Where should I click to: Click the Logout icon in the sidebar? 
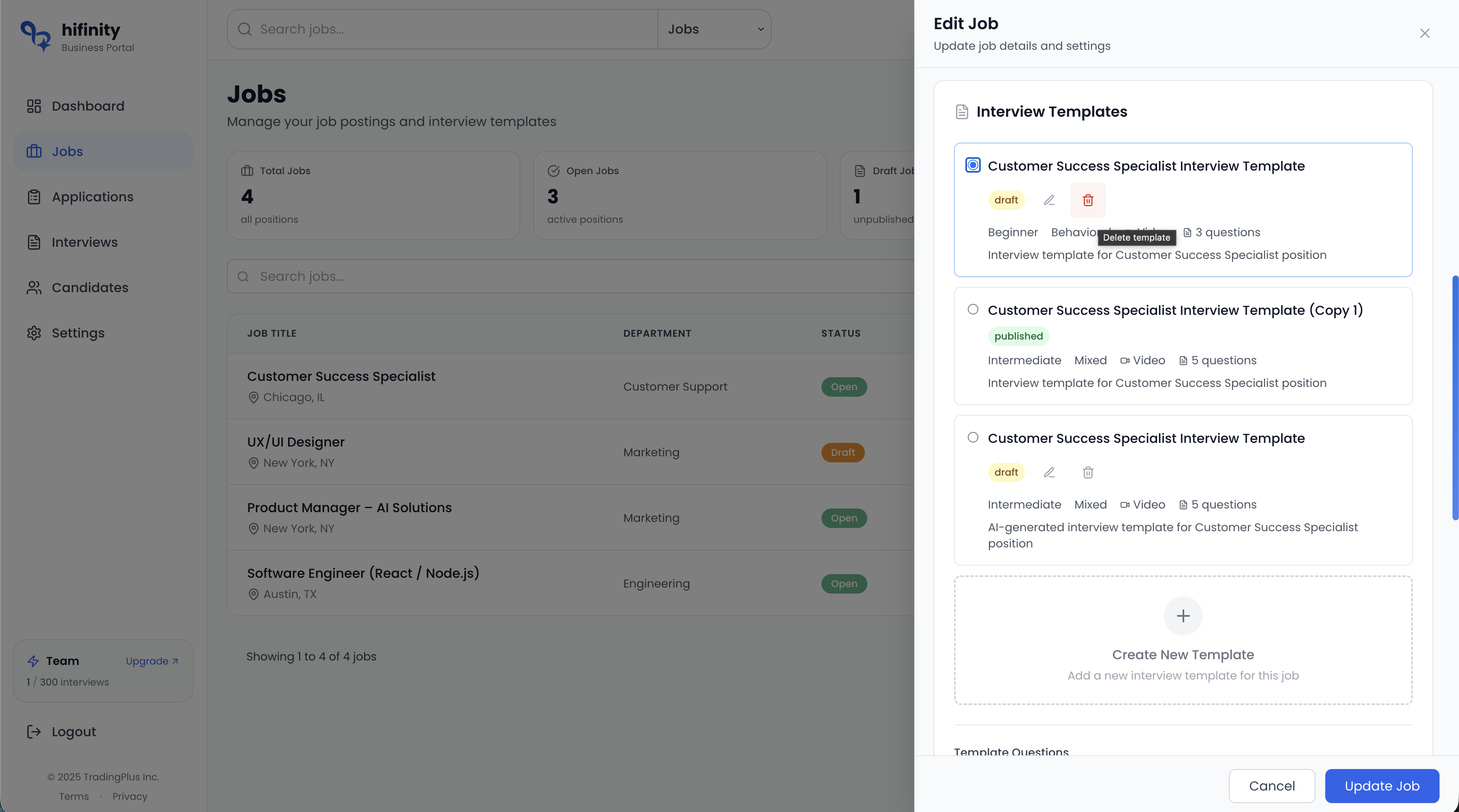[34, 732]
